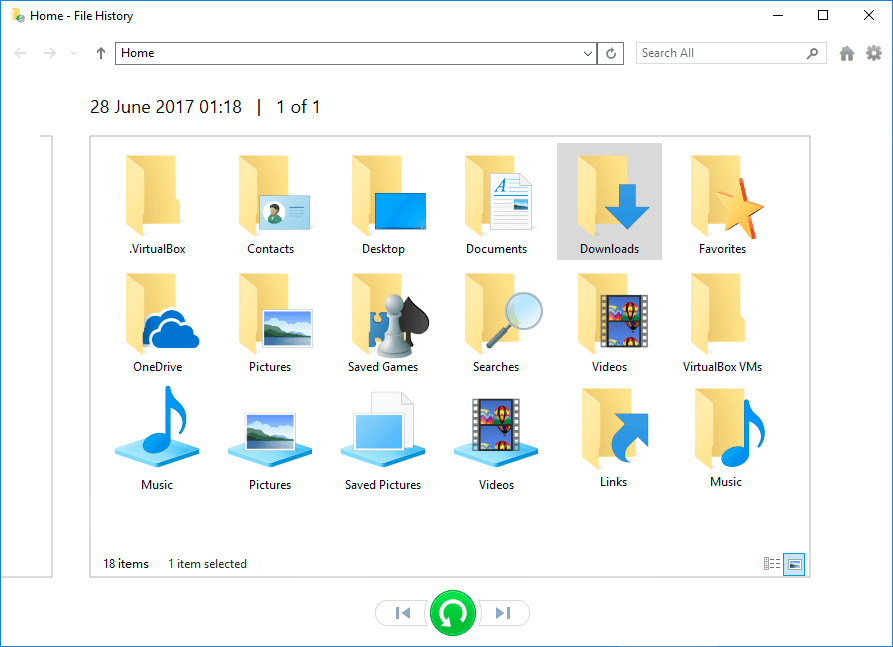Image resolution: width=893 pixels, height=647 pixels.
Task: Switch to details view
Action: (x=772, y=564)
